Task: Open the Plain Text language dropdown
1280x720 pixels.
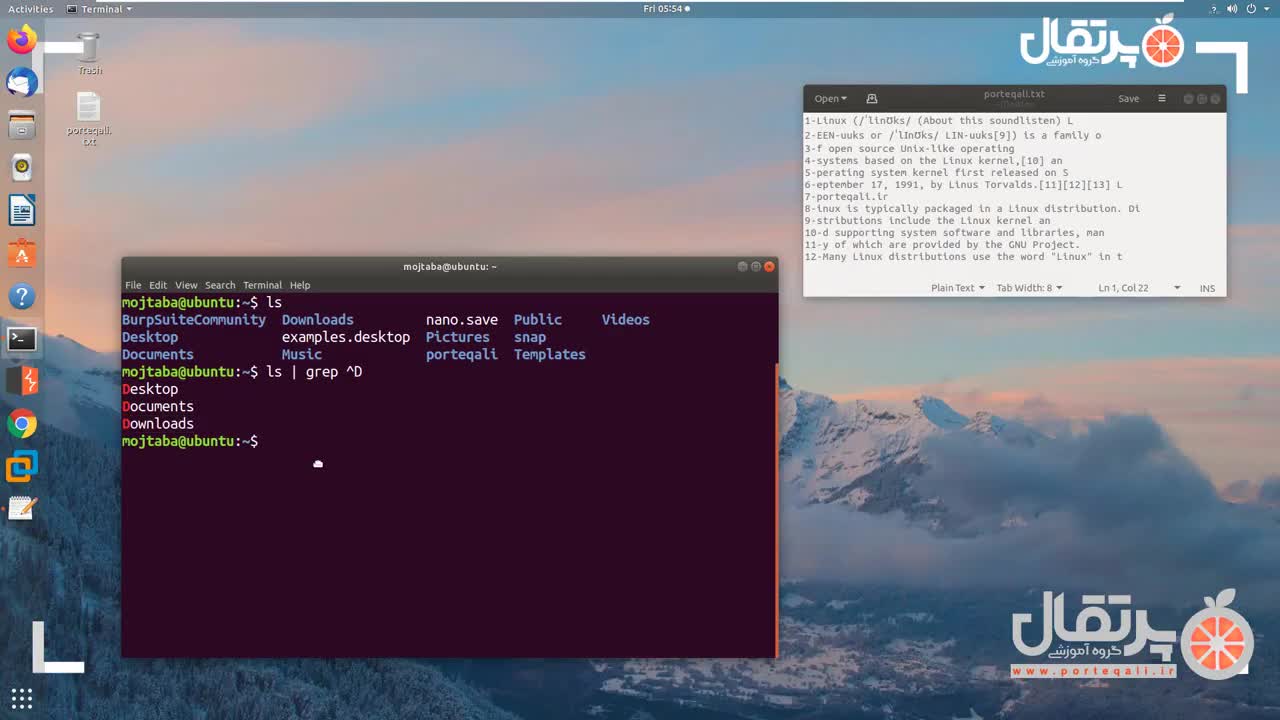Action: pyautogui.click(x=957, y=288)
